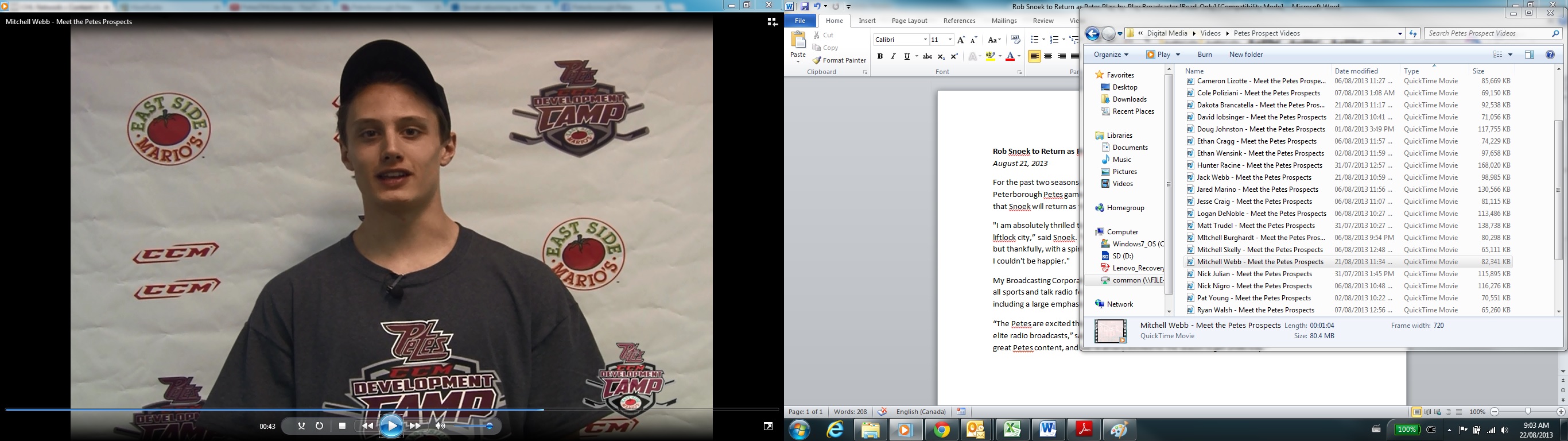Screen dimensions: 1568x441
Task: Toggle repeat in the media player controls
Action: click(320, 427)
